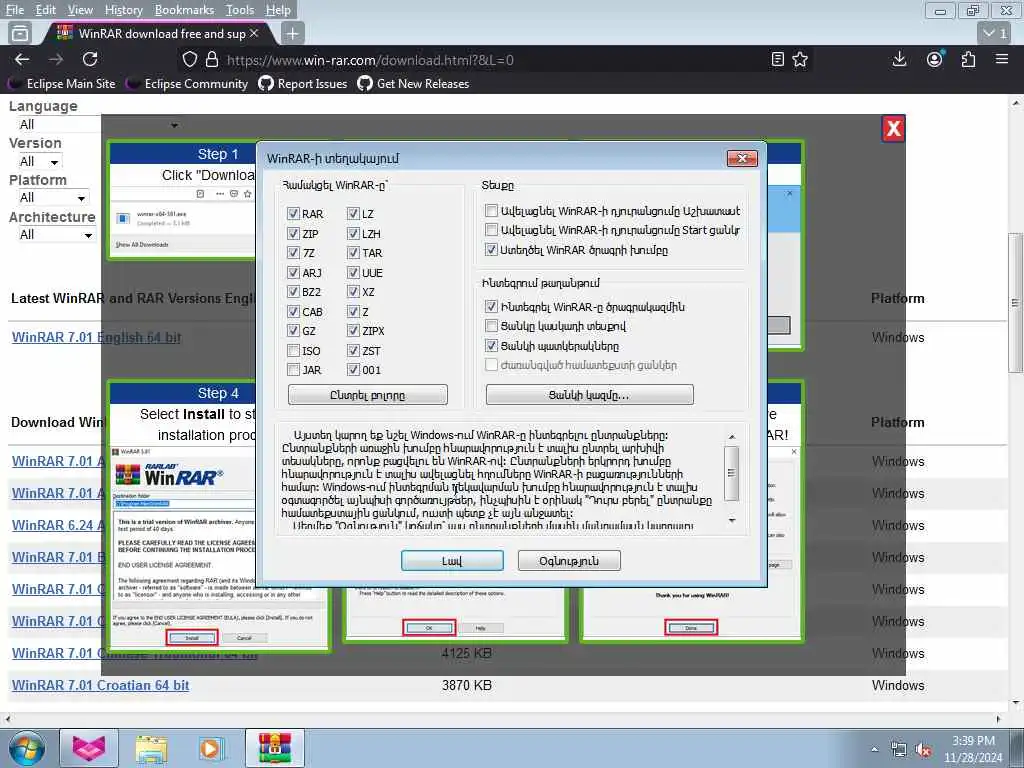
Task: Open the History menu
Action: [x=123, y=10]
